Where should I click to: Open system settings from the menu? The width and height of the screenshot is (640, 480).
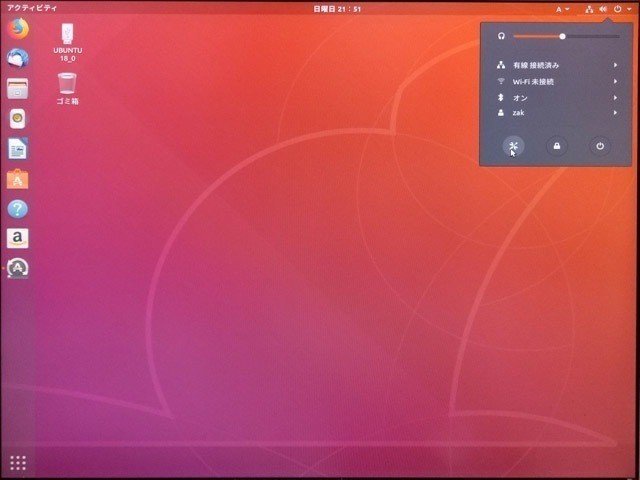pos(513,146)
